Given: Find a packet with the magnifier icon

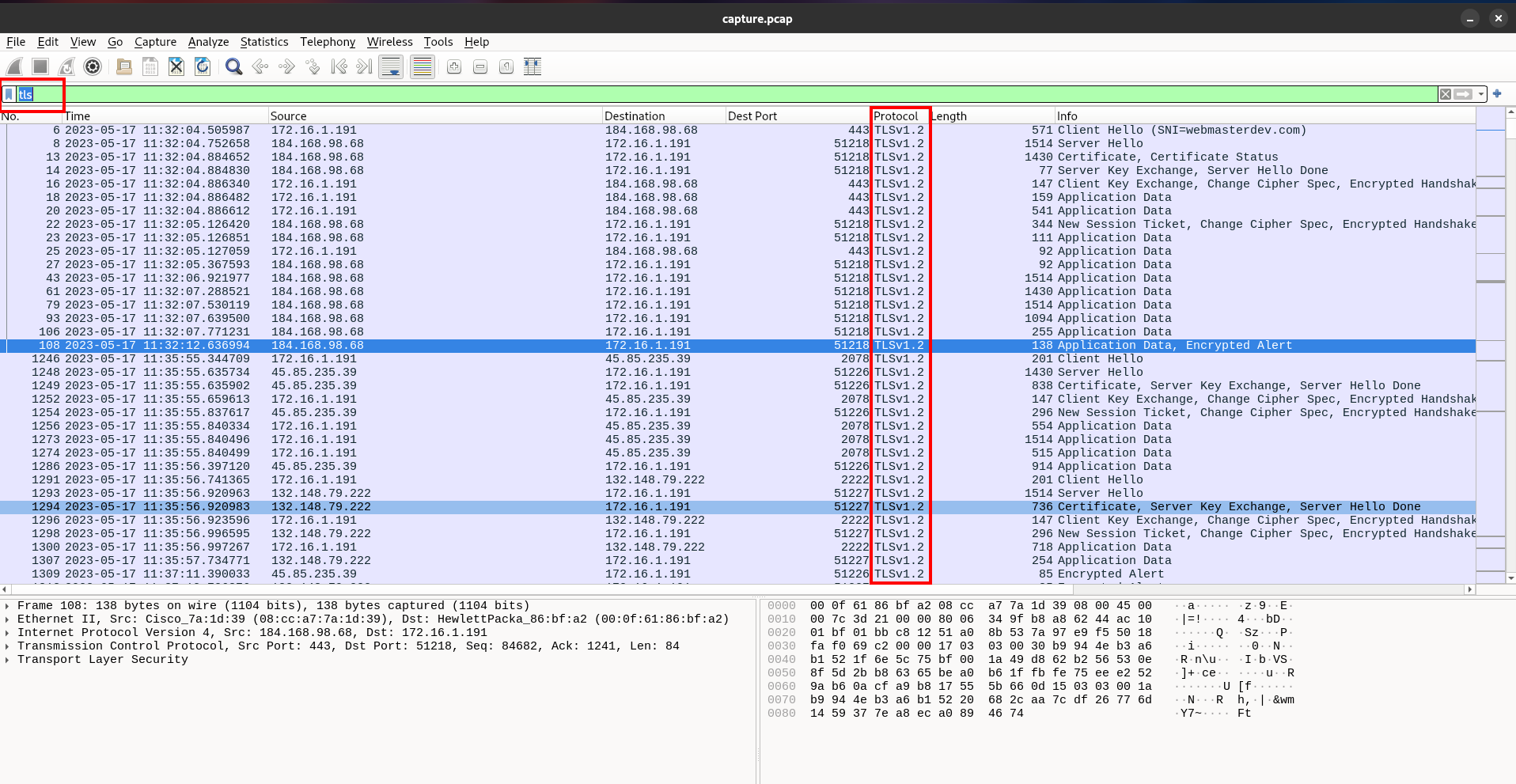Looking at the screenshot, I should pos(234,67).
